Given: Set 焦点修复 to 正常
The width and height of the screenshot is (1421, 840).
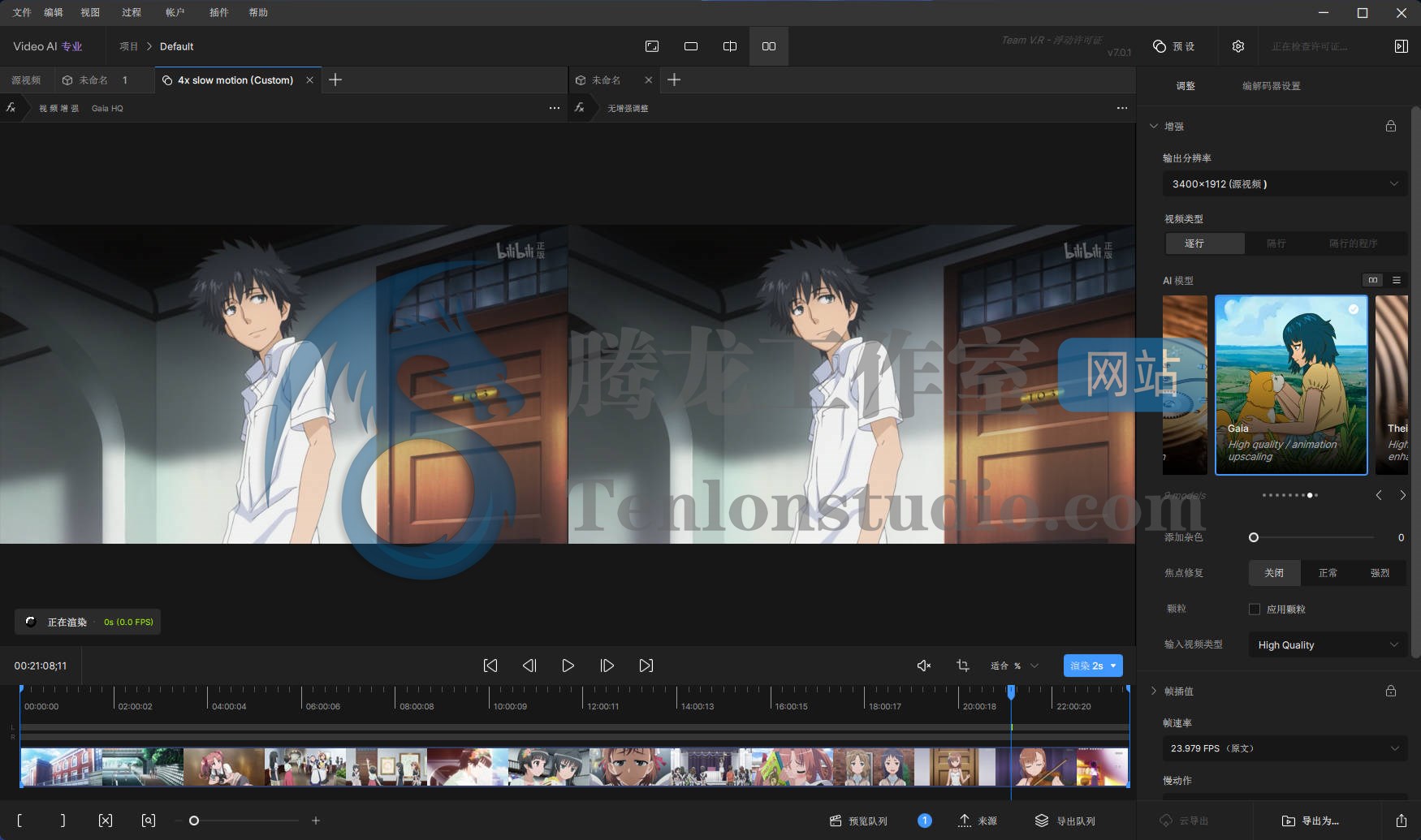Looking at the screenshot, I should pos(1328,573).
